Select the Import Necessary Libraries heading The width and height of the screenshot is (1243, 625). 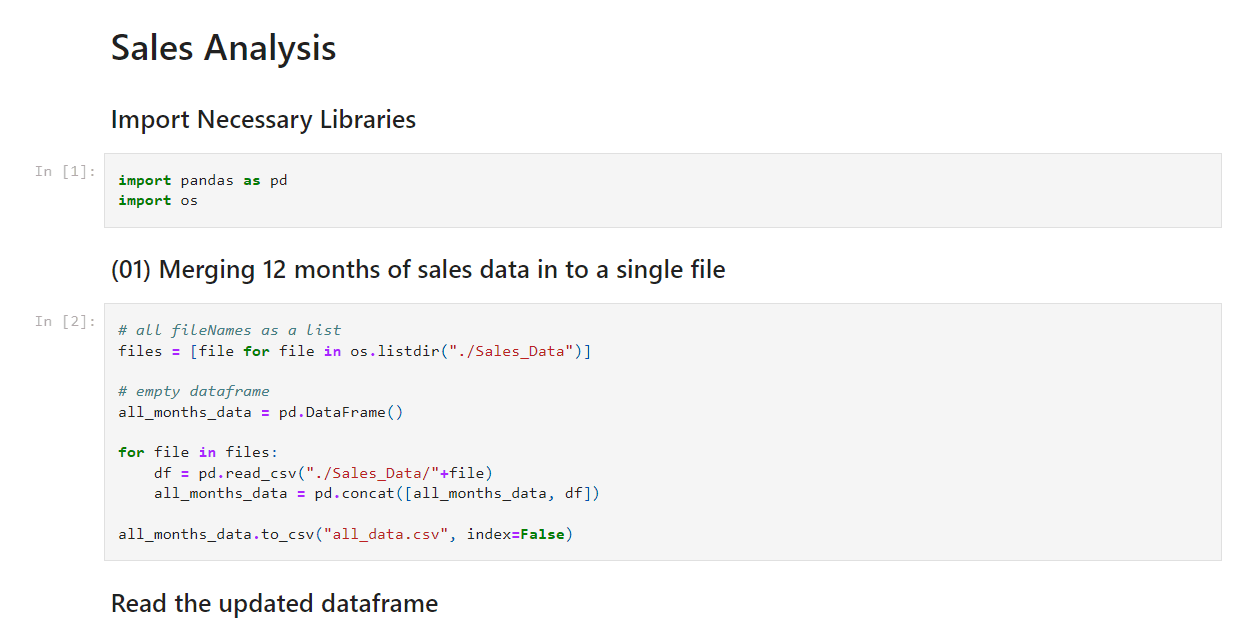coord(263,119)
